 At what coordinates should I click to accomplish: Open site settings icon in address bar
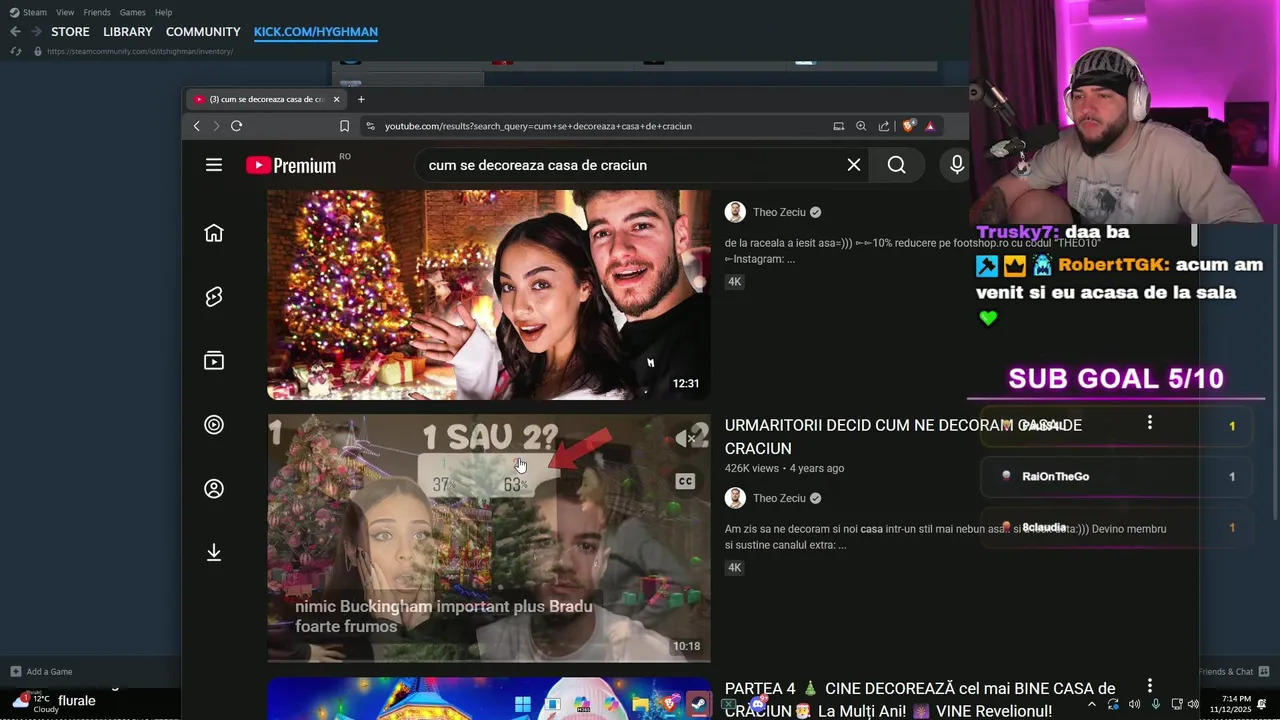click(x=370, y=126)
